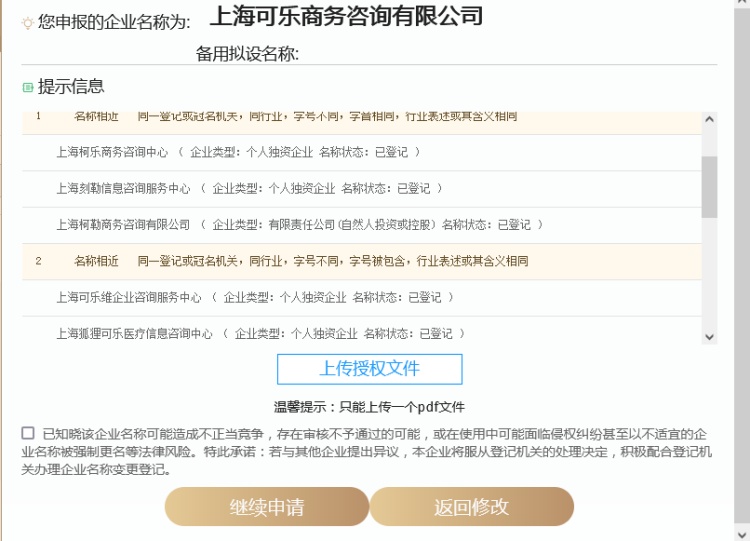Screen dimensions: 750x541
Task: Tick the 已知晓该企业名称 commitment checkbox
Action: 27,433
